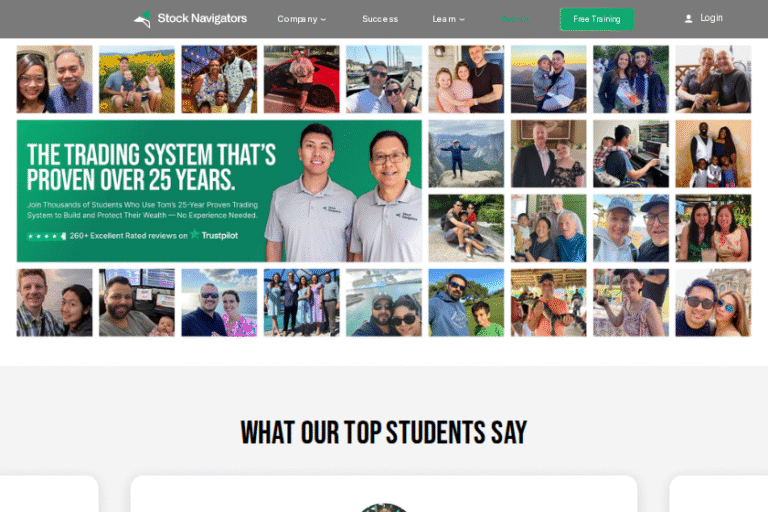Image resolution: width=768 pixels, height=512 pixels.
Task: Open the graduation cap photo thumbnail
Action: [630, 79]
